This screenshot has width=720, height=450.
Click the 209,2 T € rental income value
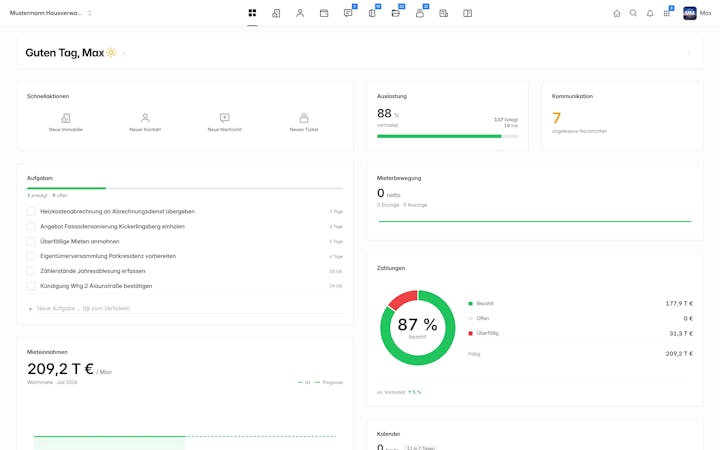tap(60, 369)
